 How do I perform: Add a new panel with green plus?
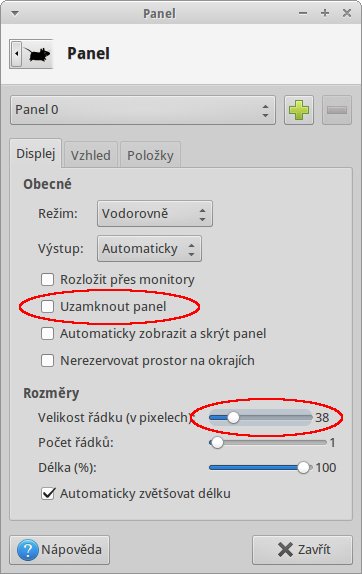[299, 110]
